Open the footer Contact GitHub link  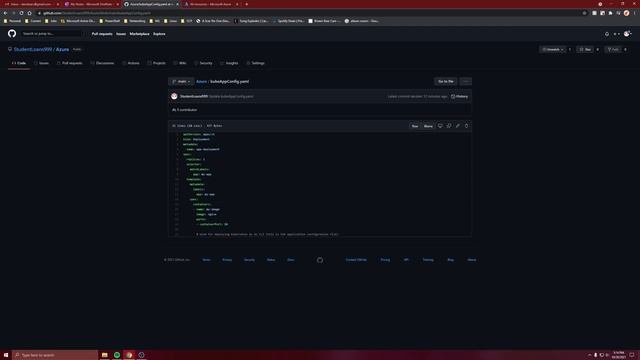coord(356,260)
